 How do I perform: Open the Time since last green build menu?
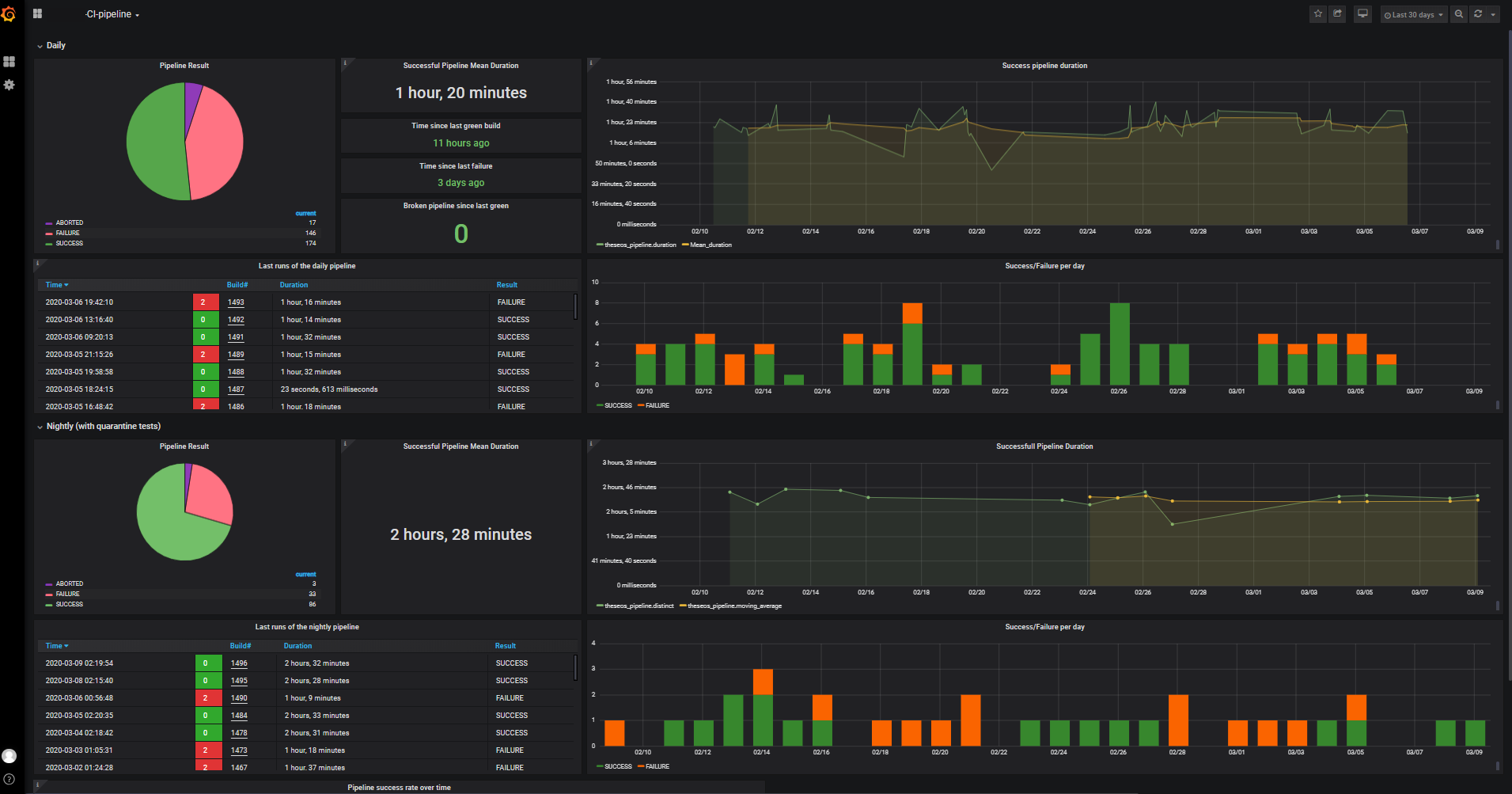tap(456, 126)
